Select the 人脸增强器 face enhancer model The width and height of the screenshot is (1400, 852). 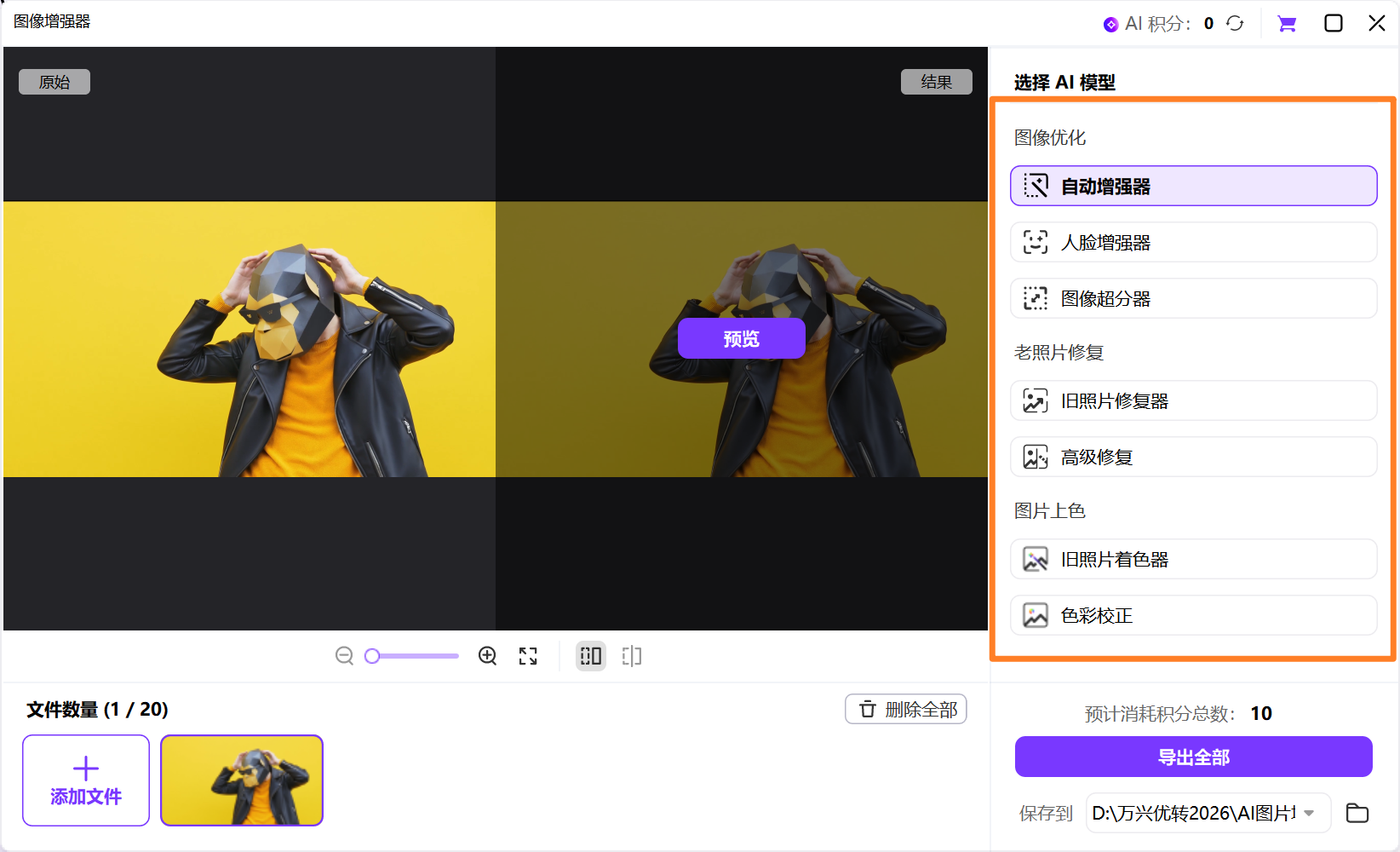point(1191,242)
